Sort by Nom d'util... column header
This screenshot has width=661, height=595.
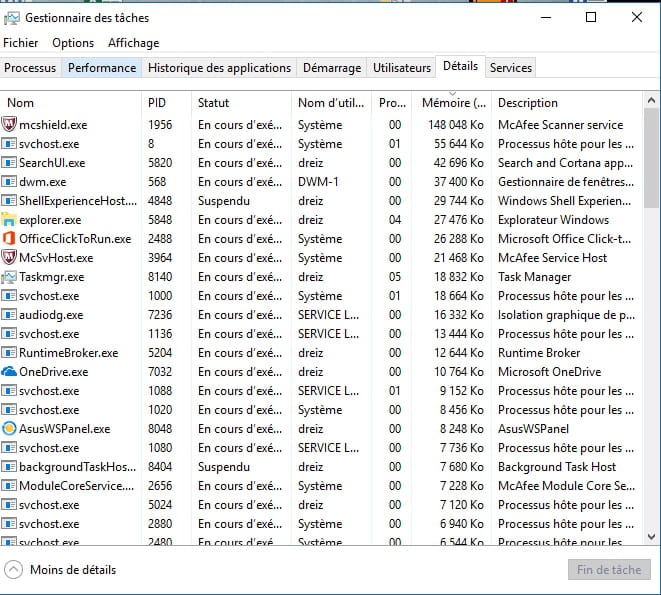point(331,103)
